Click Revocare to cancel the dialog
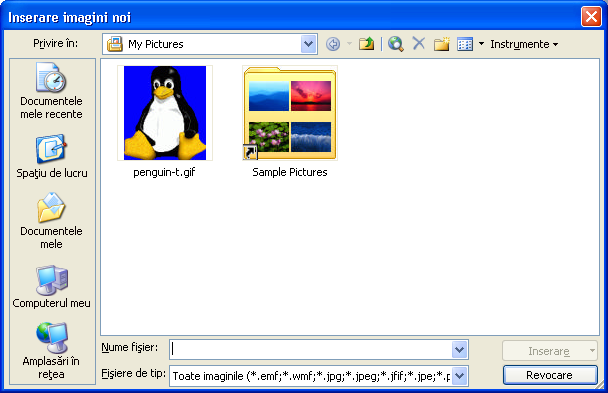Image resolution: width=608 pixels, height=393 pixels. 549,375
